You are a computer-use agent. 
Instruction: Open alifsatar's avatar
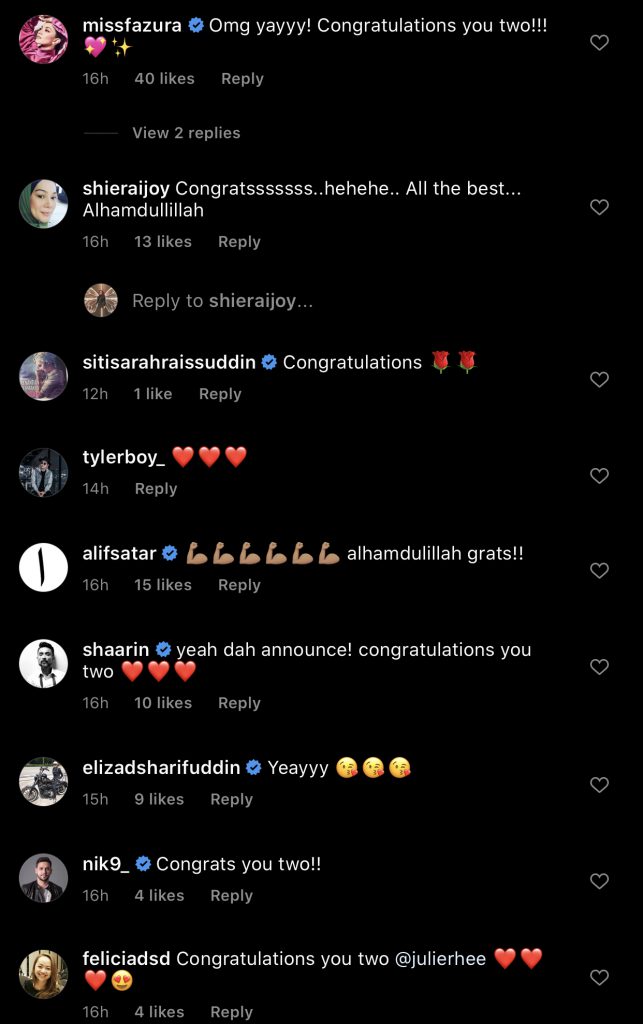(43, 568)
